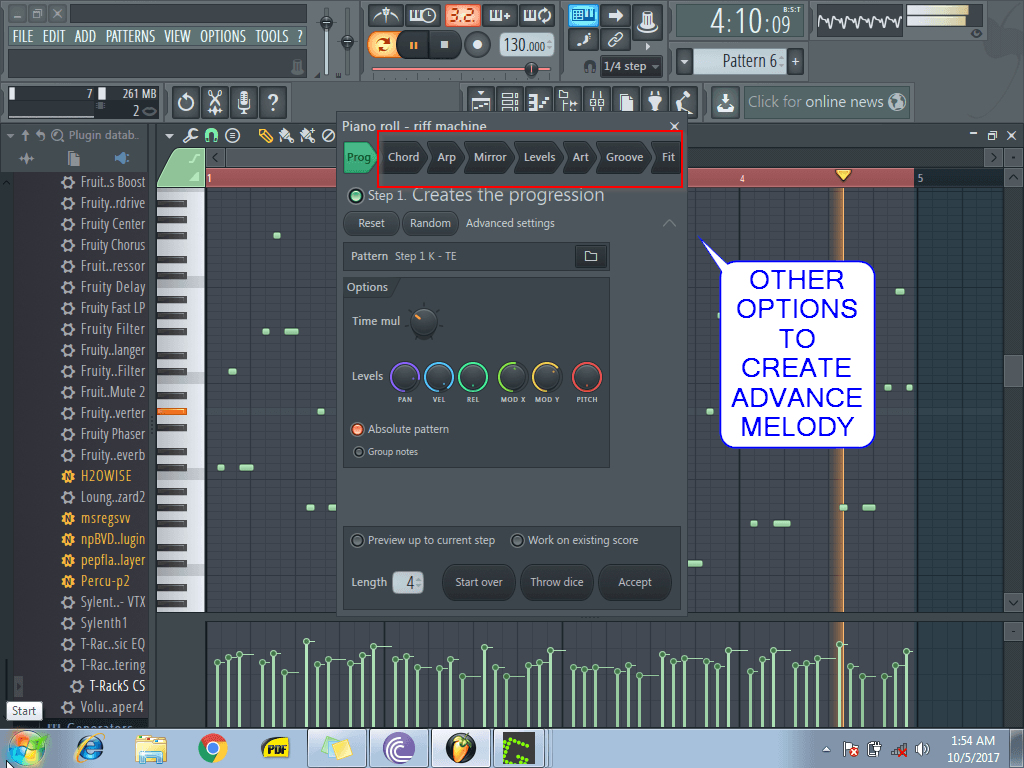The width and height of the screenshot is (1024, 768).
Task: Collapse Advanced settings chevron
Action: point(669,223)
